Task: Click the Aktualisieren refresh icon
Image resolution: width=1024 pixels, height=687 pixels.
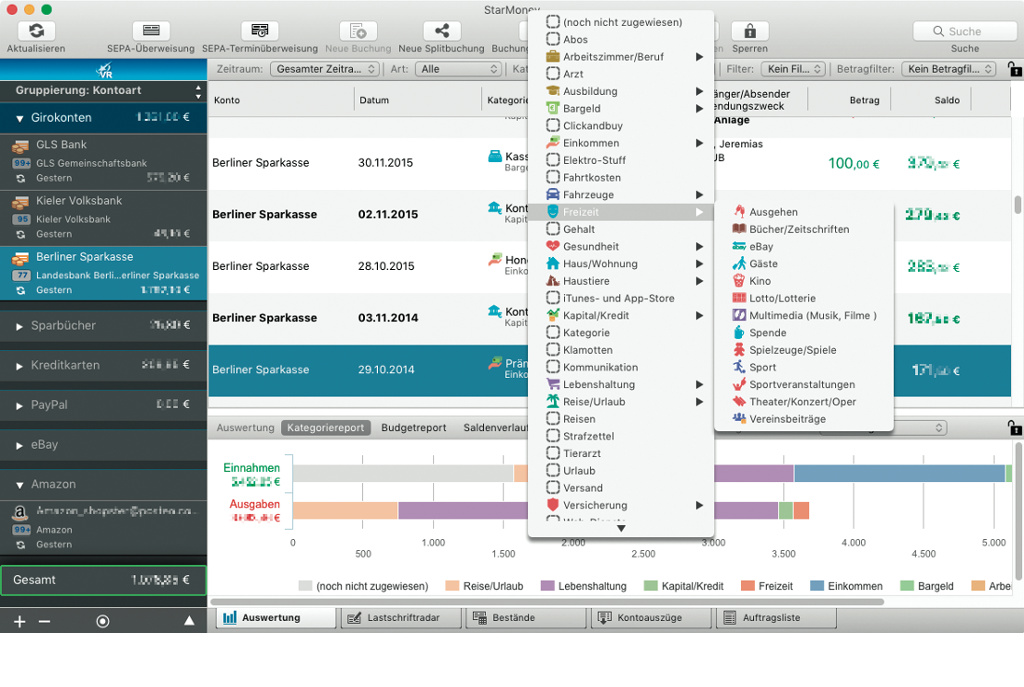Action: 36,31
